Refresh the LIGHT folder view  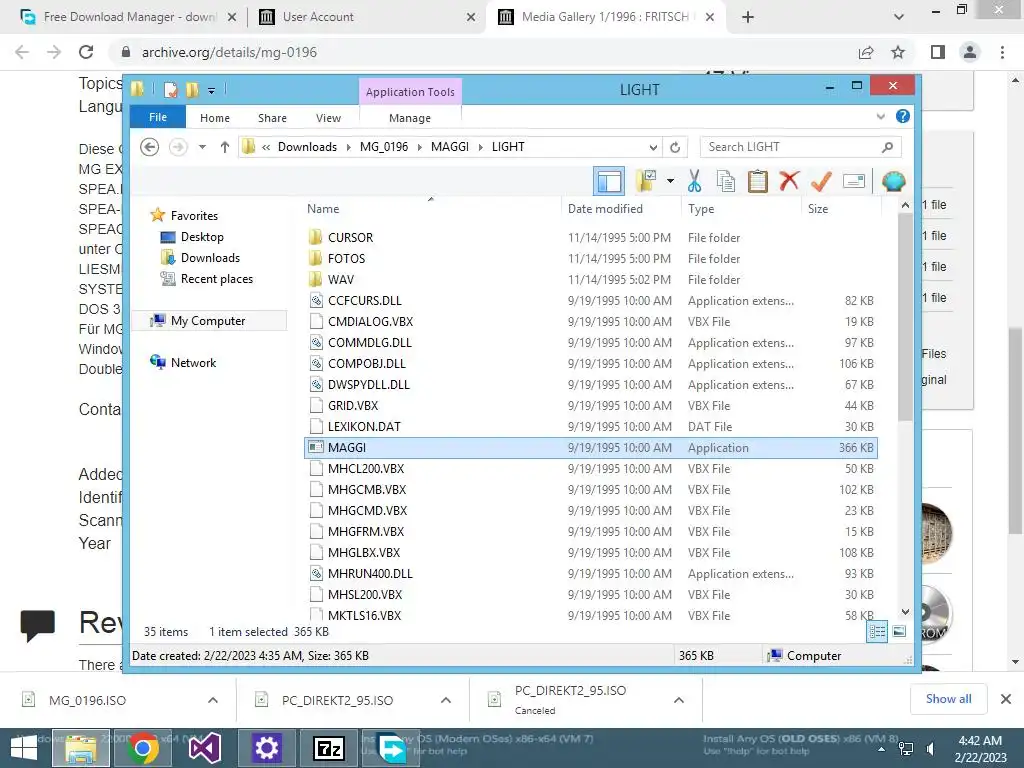pos(675,147)
